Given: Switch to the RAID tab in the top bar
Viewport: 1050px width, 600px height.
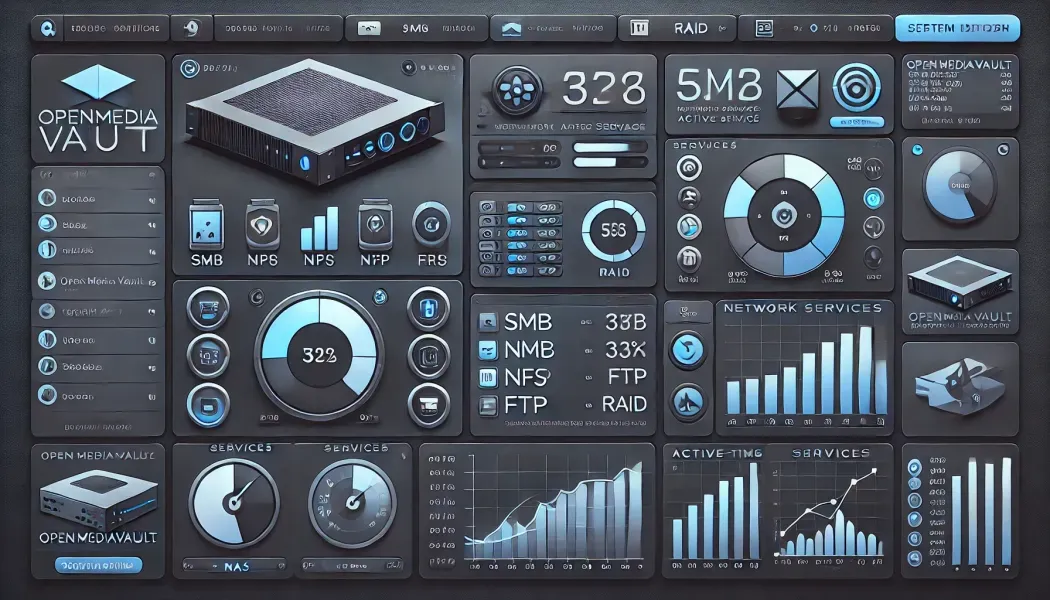Looking at the screenshot, I should [x=678, y=29].
